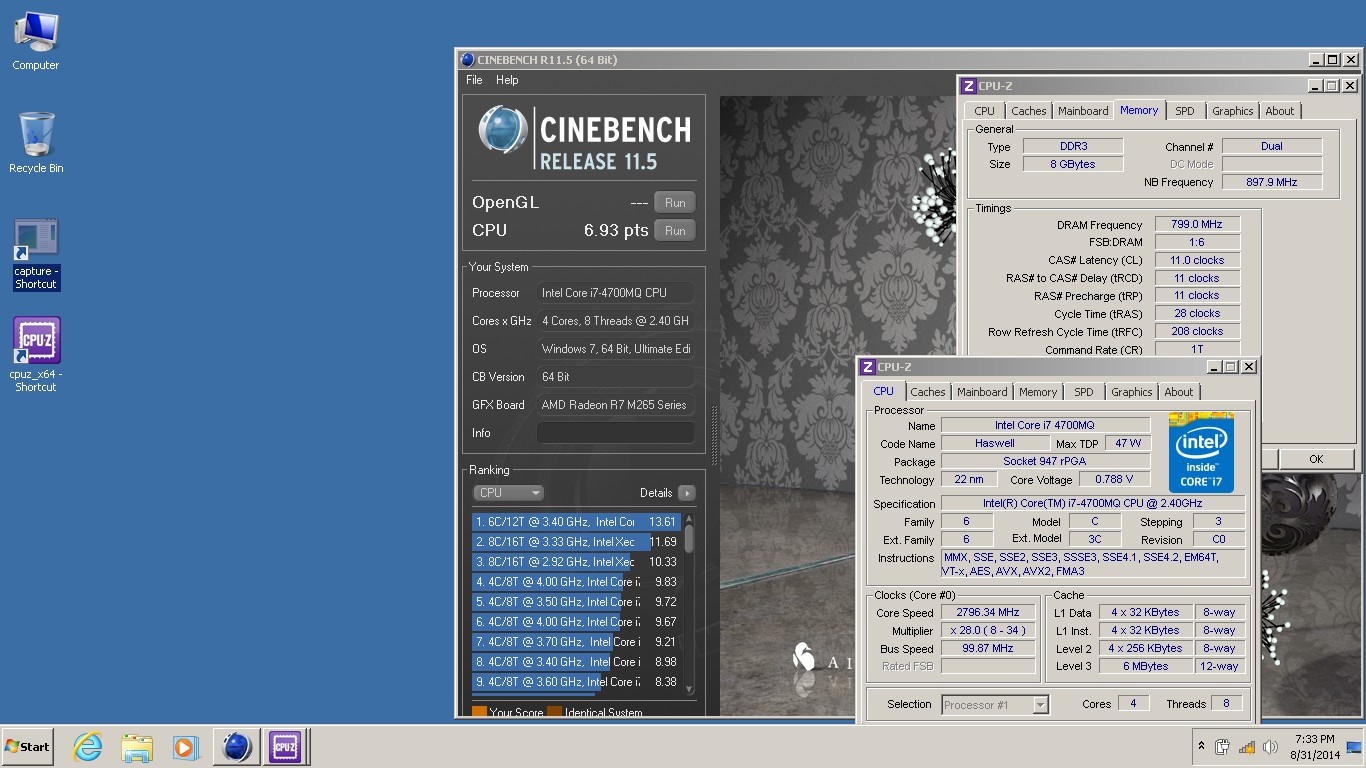Click NB Frequency value 897.9 MHz
The image size is (1366, 768).
(x=1272, y=183)
